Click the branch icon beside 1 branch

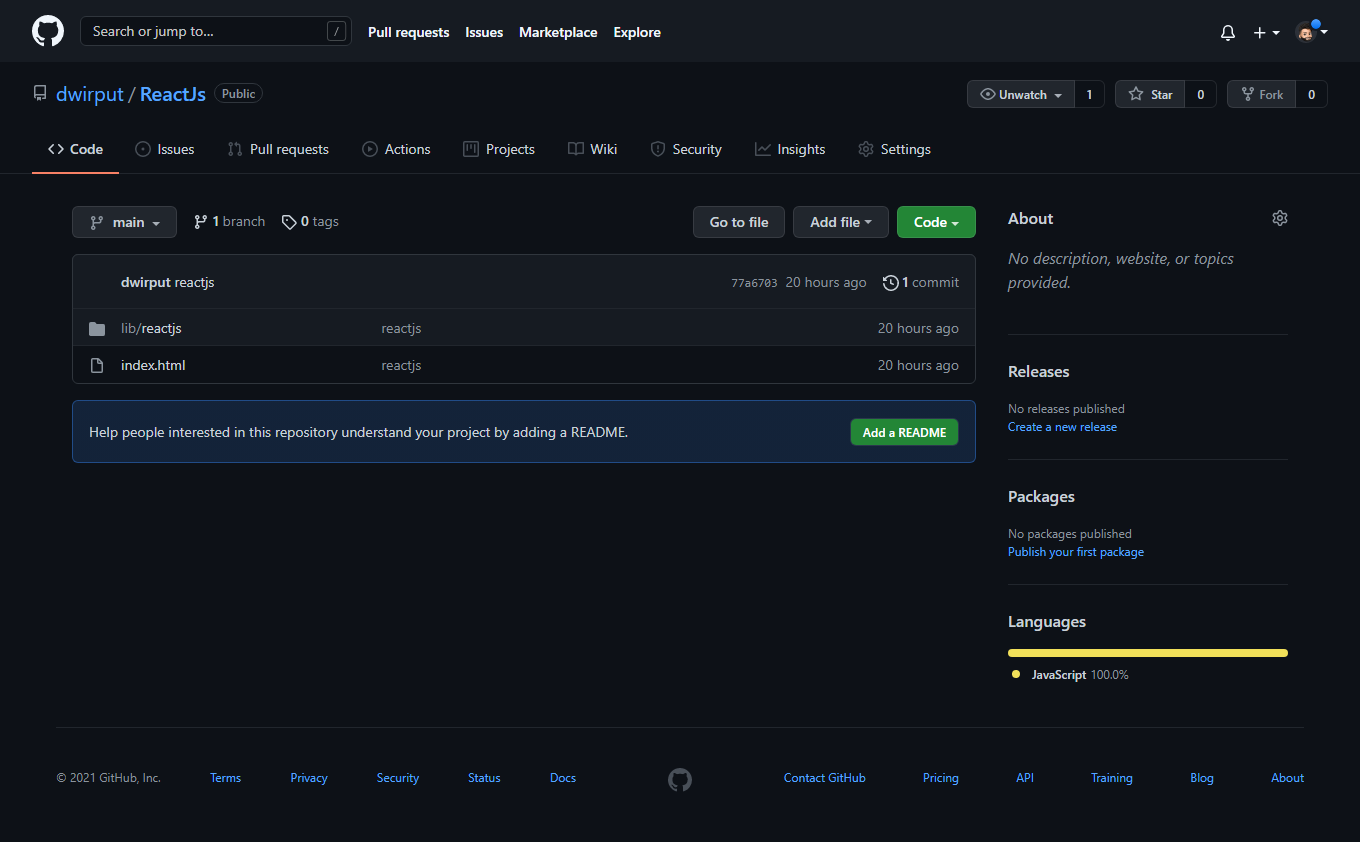201,222
